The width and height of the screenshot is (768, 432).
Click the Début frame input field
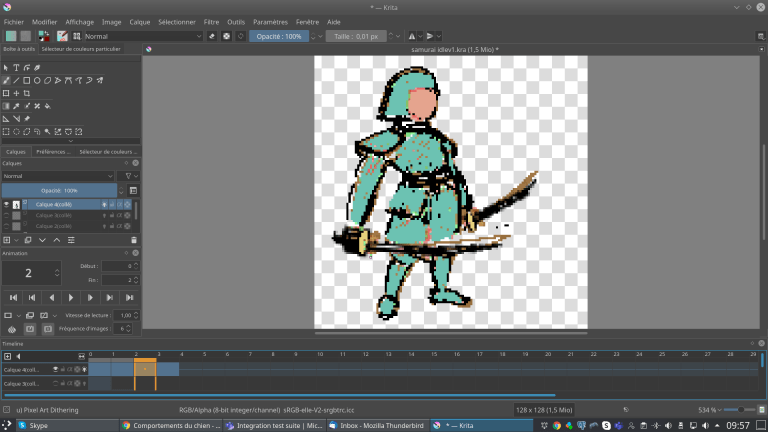[118, 266]
